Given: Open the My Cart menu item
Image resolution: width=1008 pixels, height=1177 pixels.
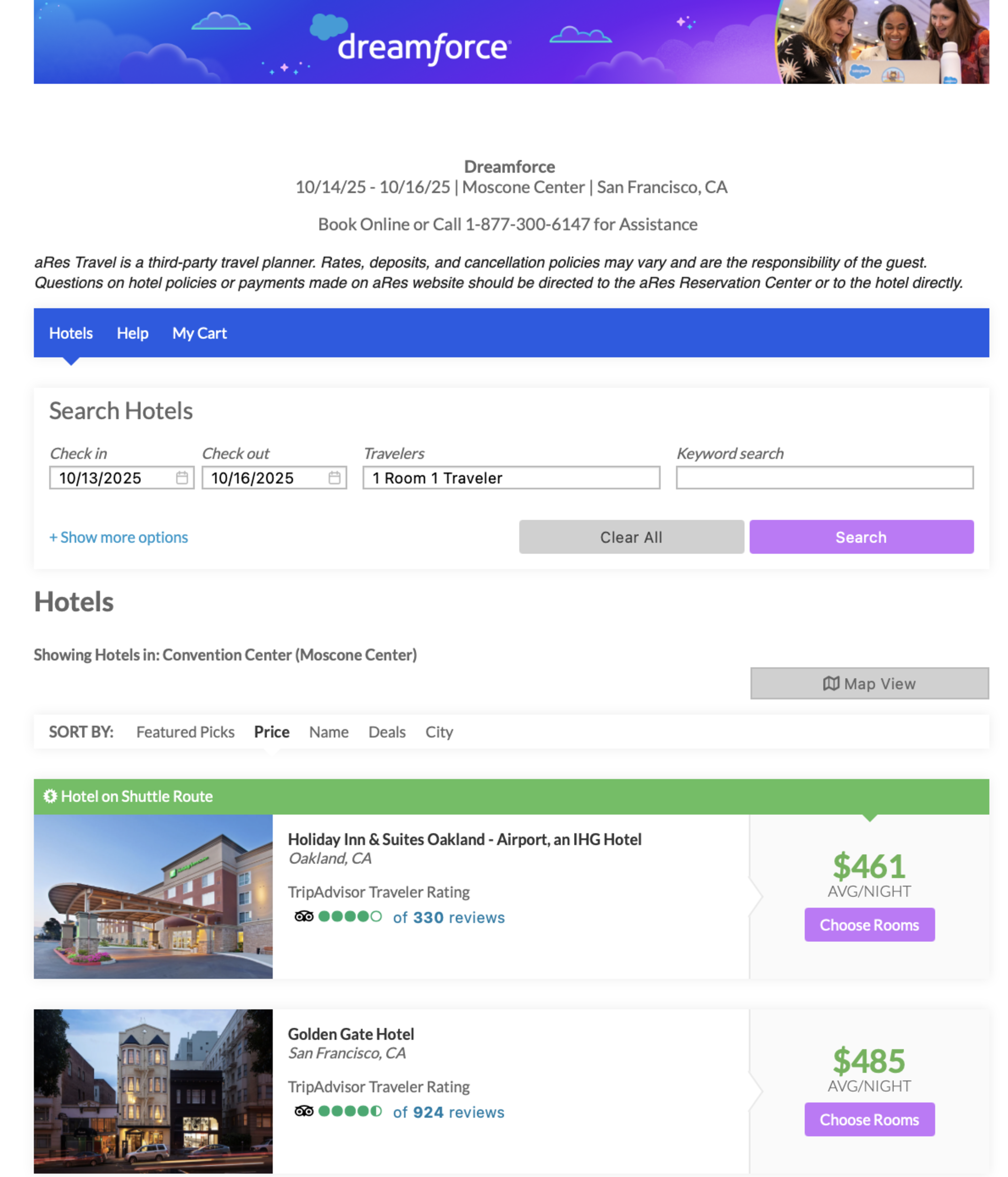Looking at the screenshot, I should click(x=199, y=334).
